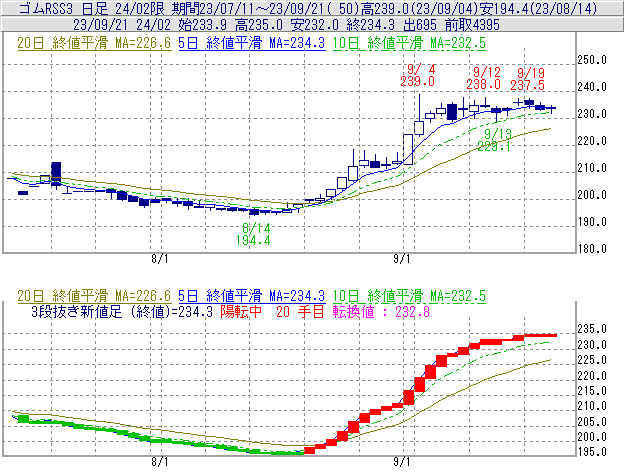Click the top chart's 10日 終値平滑 MA=232.5 legend
The width and height of the screenshot is (624, 475).
[x=409, y=43]
